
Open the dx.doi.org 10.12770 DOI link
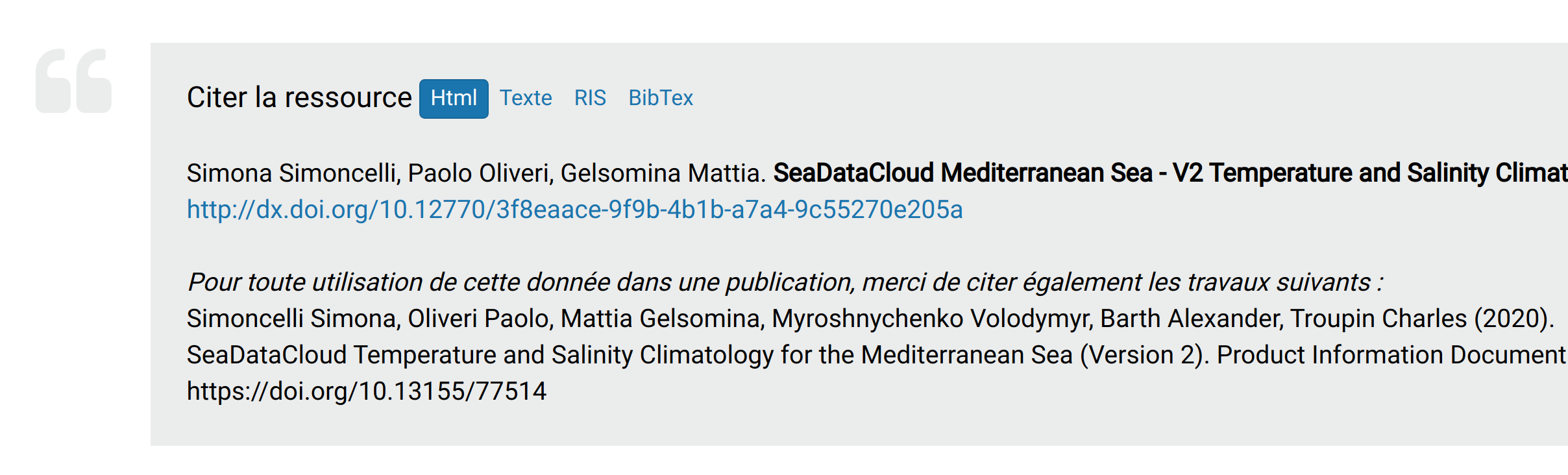click(x=575, y=210)
